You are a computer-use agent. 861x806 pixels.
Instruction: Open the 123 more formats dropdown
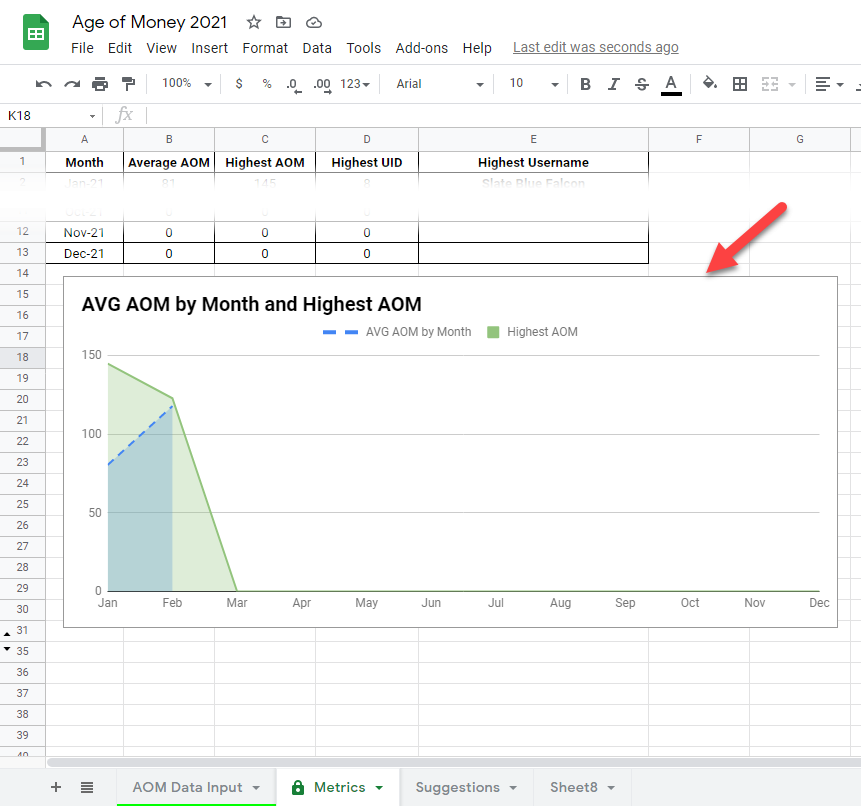coord(351,84)
